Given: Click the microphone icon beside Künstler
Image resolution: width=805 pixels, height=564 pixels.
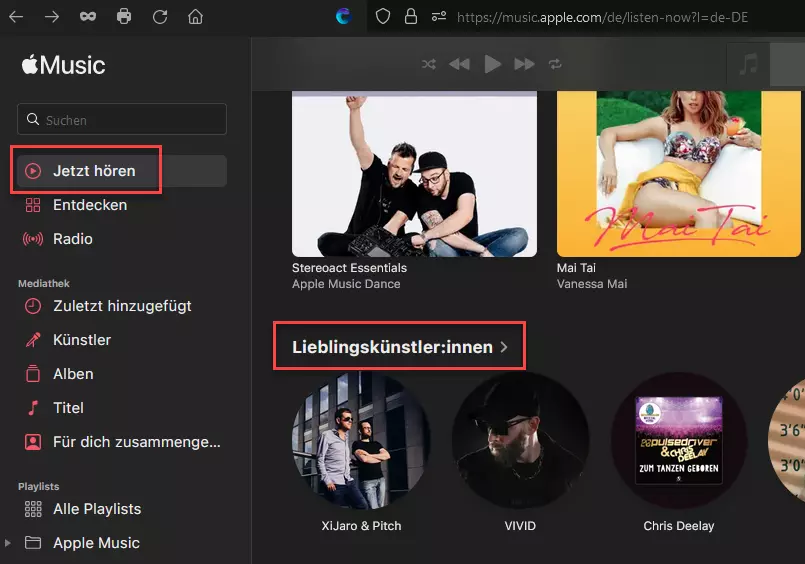Looking at the screenshot, I should coord(33,340).
